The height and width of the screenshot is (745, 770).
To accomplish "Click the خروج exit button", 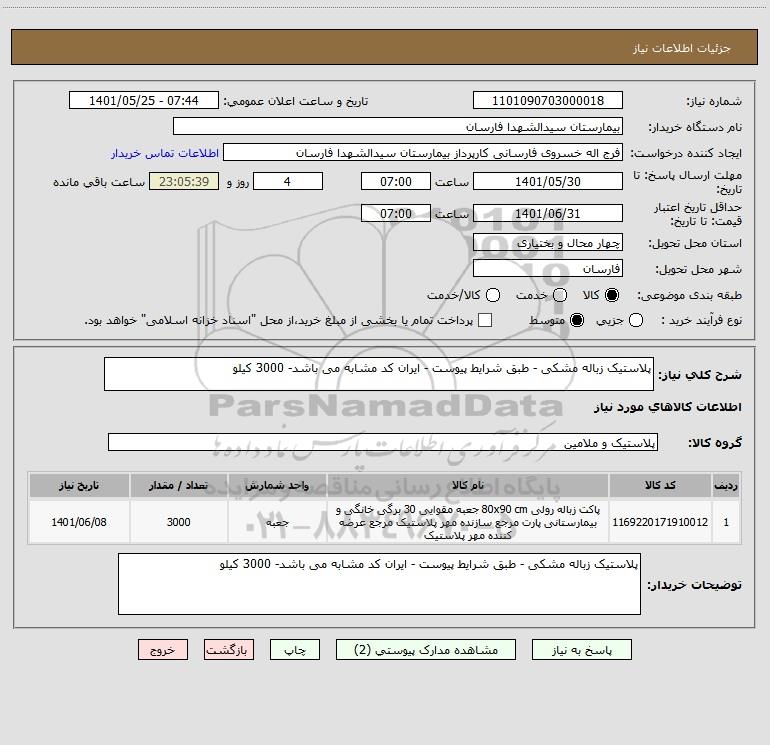I will [163, 650].
